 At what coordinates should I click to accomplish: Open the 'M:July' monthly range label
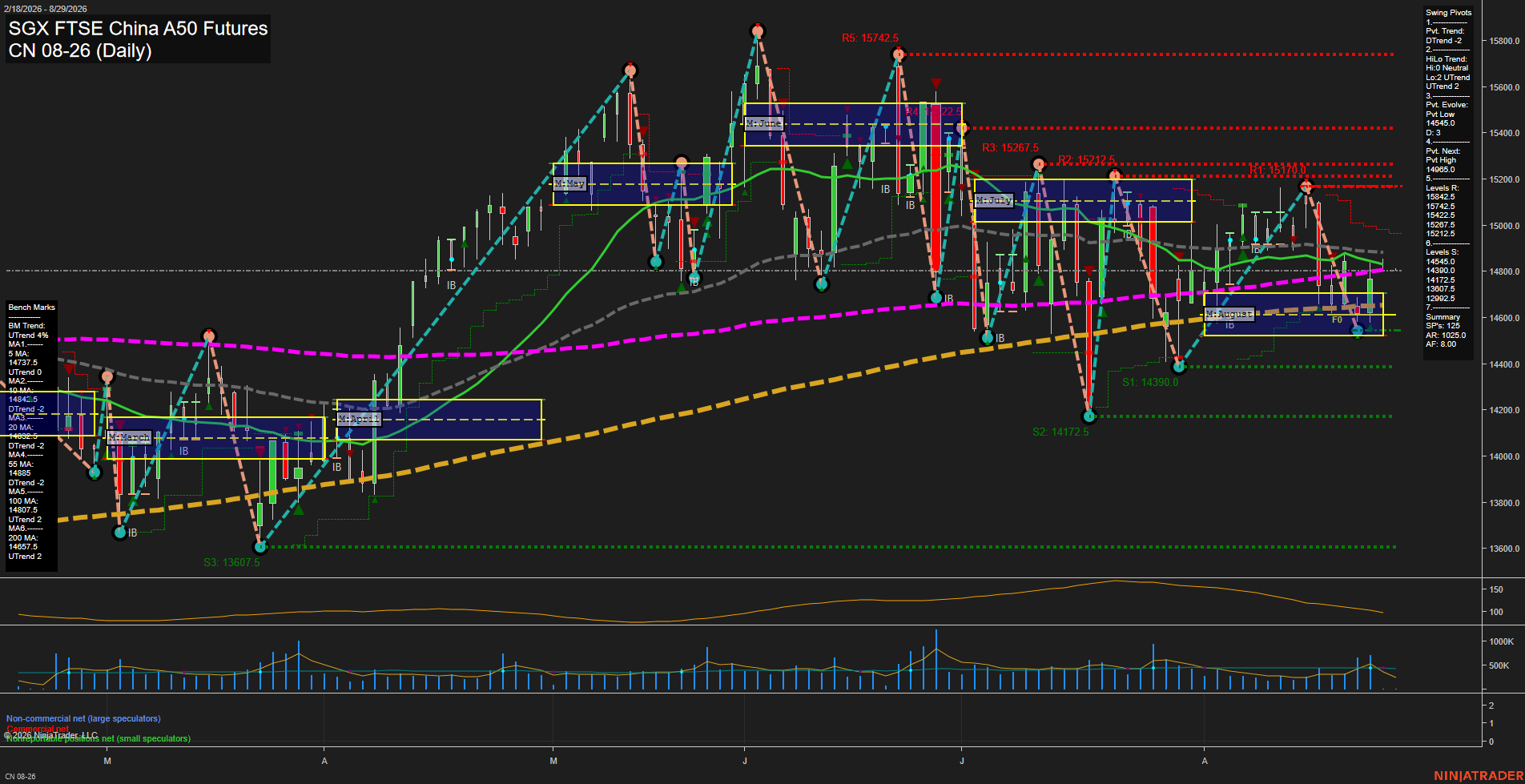click(994, 200)
